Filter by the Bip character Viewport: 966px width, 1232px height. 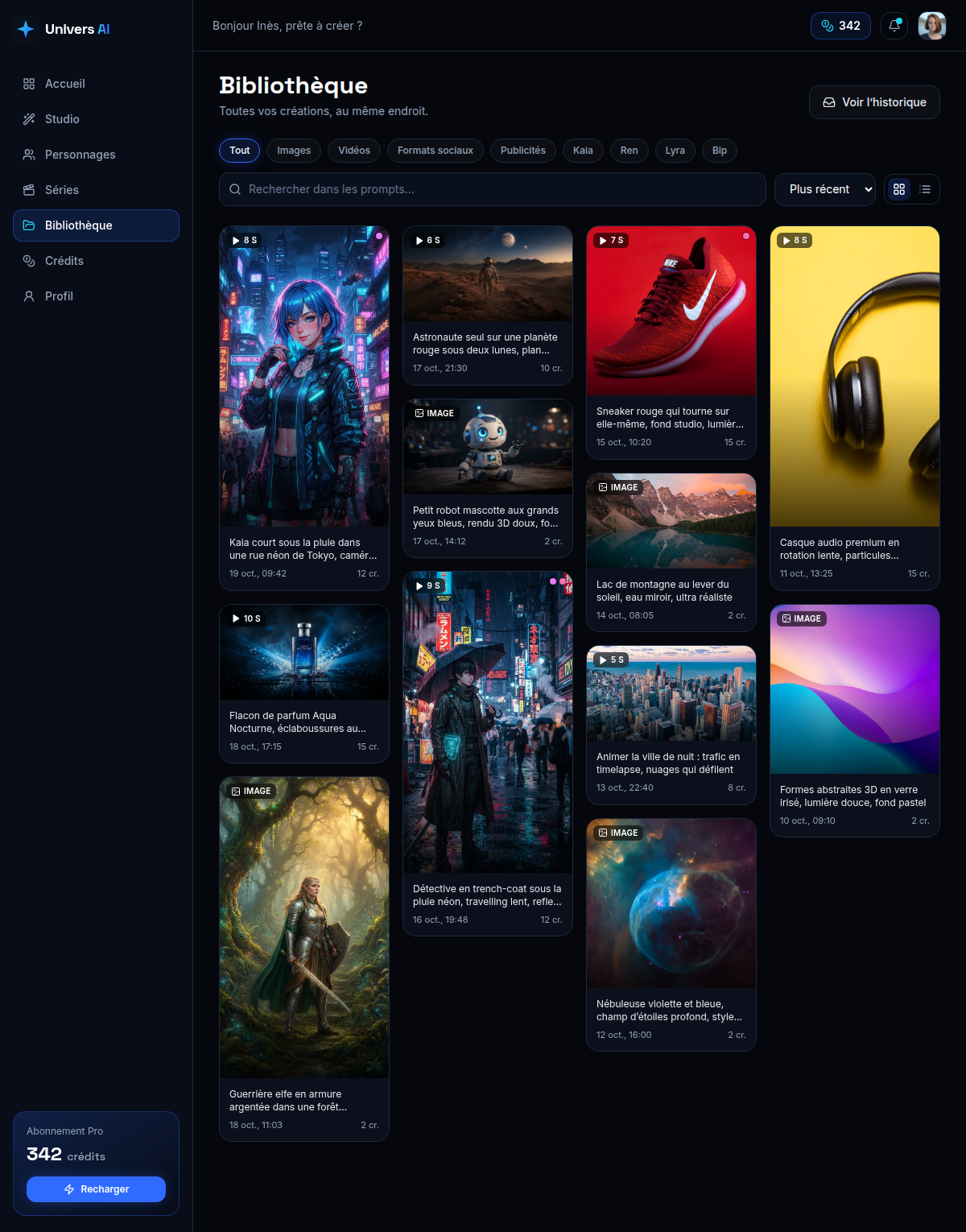720,151
